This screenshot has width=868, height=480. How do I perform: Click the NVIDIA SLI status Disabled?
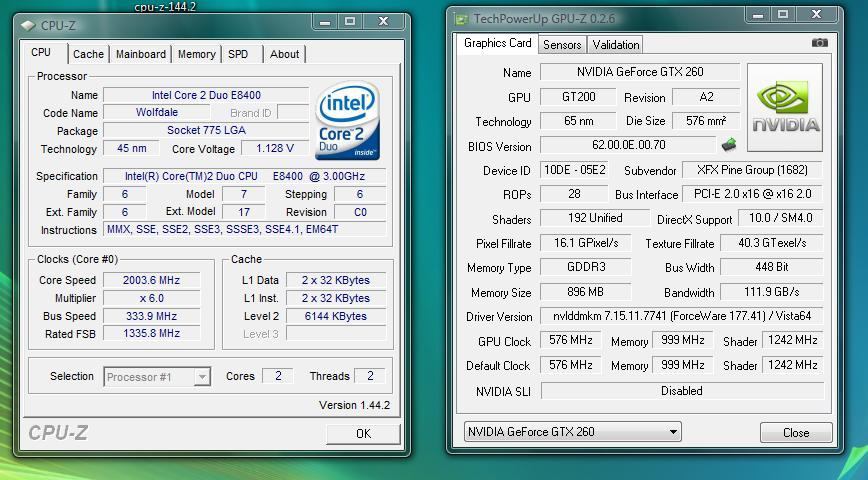(x=681, y=391)
